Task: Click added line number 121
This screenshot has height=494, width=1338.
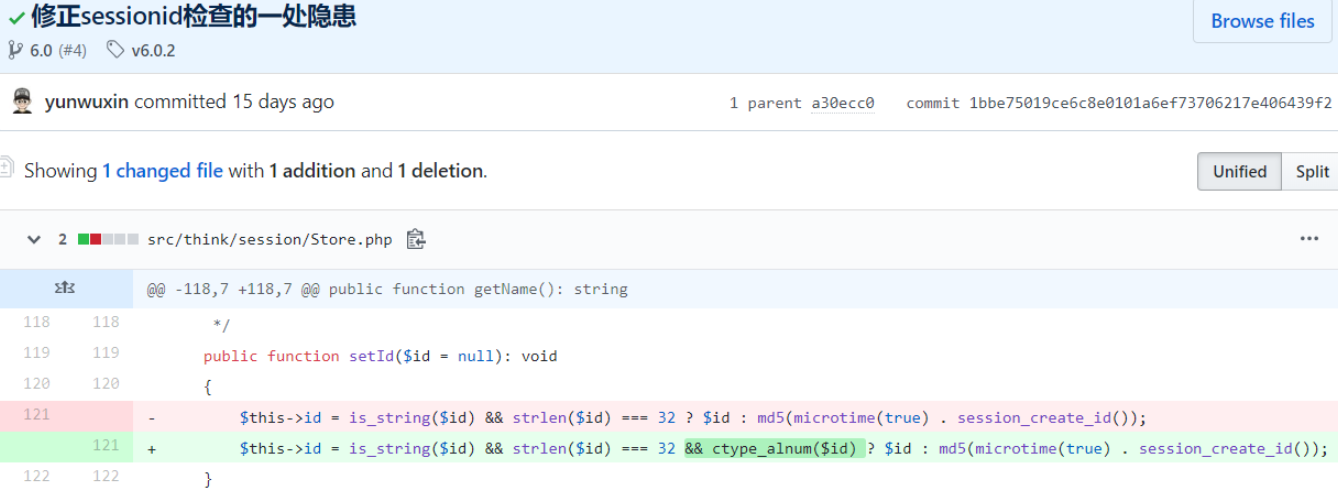Action: coord(105,445)
